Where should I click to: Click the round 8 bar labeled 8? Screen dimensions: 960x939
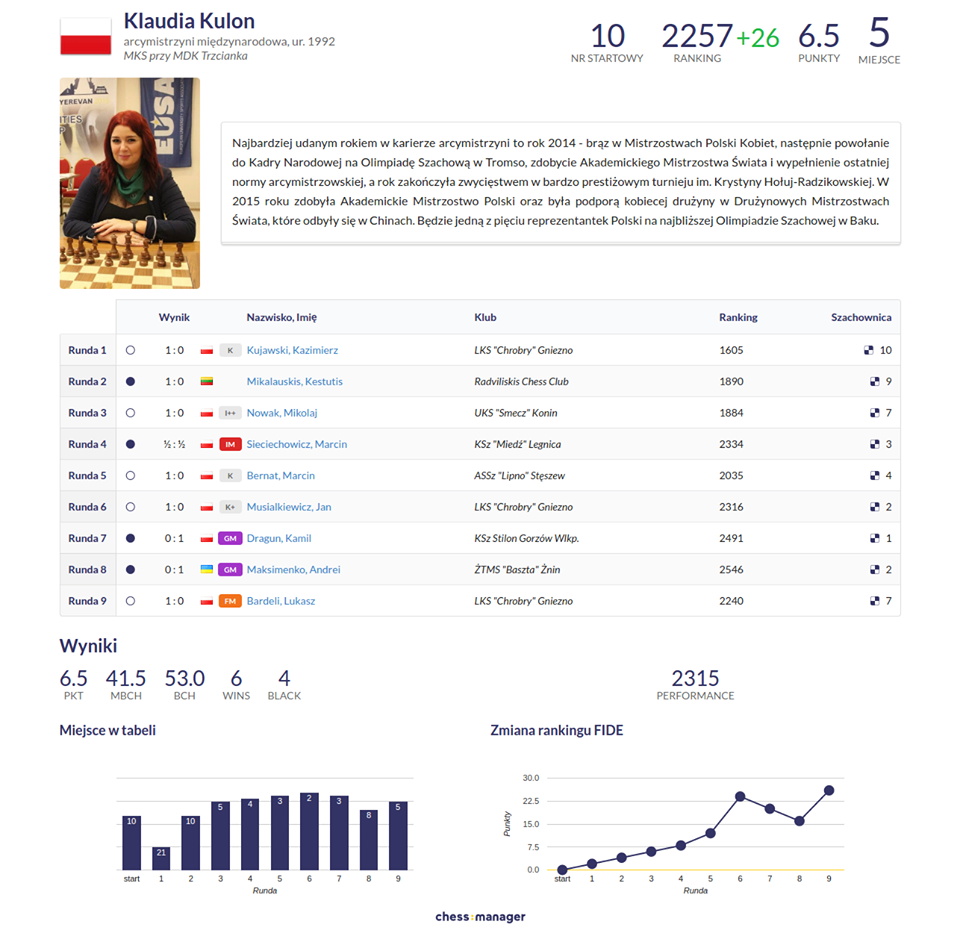pyautogui.click(x=369, y=840)
